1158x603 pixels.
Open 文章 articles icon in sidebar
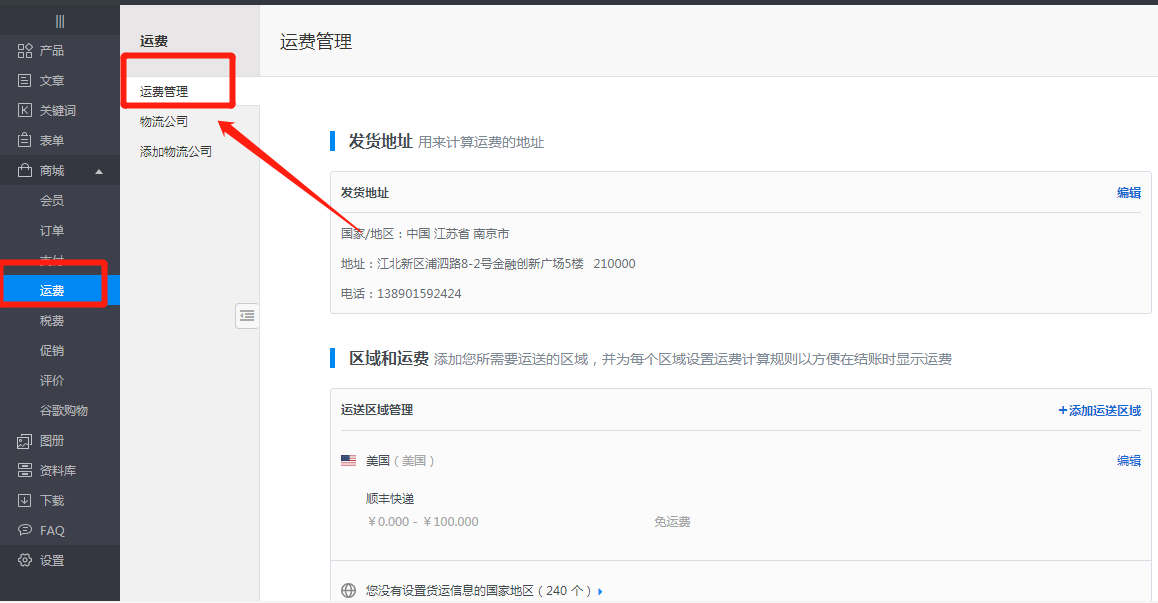[25, 81]
